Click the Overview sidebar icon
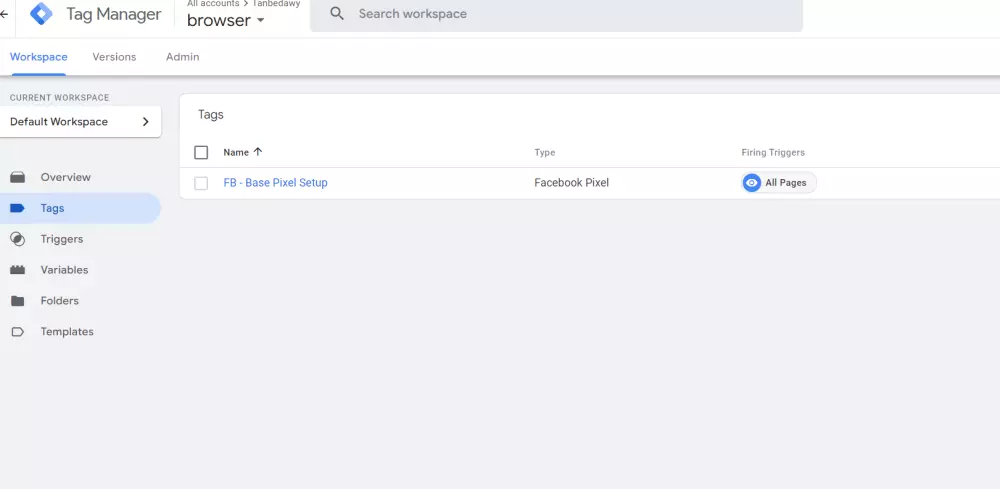The image size is (1000, 489). (18, 177)
